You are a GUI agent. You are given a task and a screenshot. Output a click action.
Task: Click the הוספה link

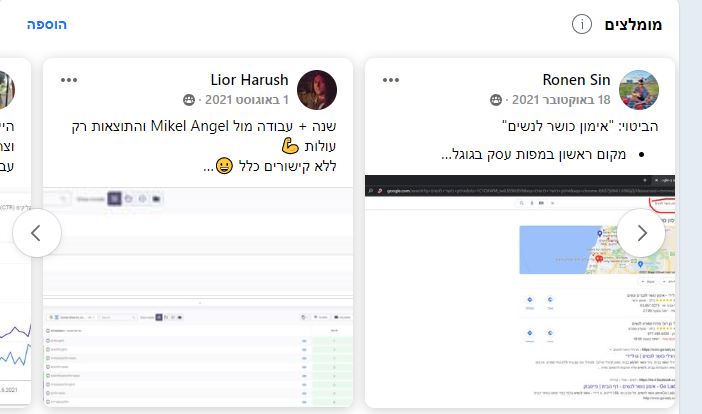(x=47, y=24)
